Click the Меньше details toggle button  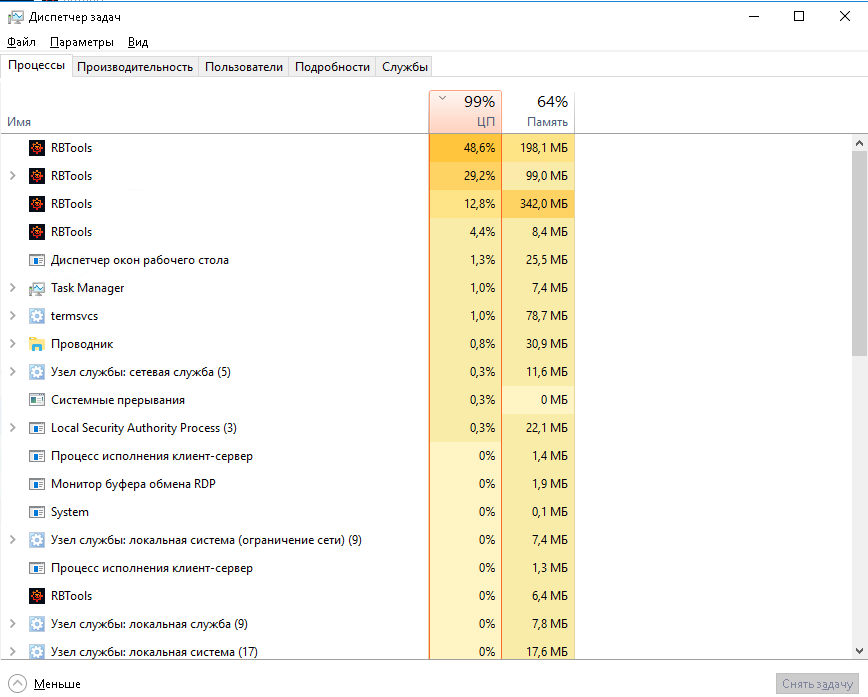coord(46,684)
